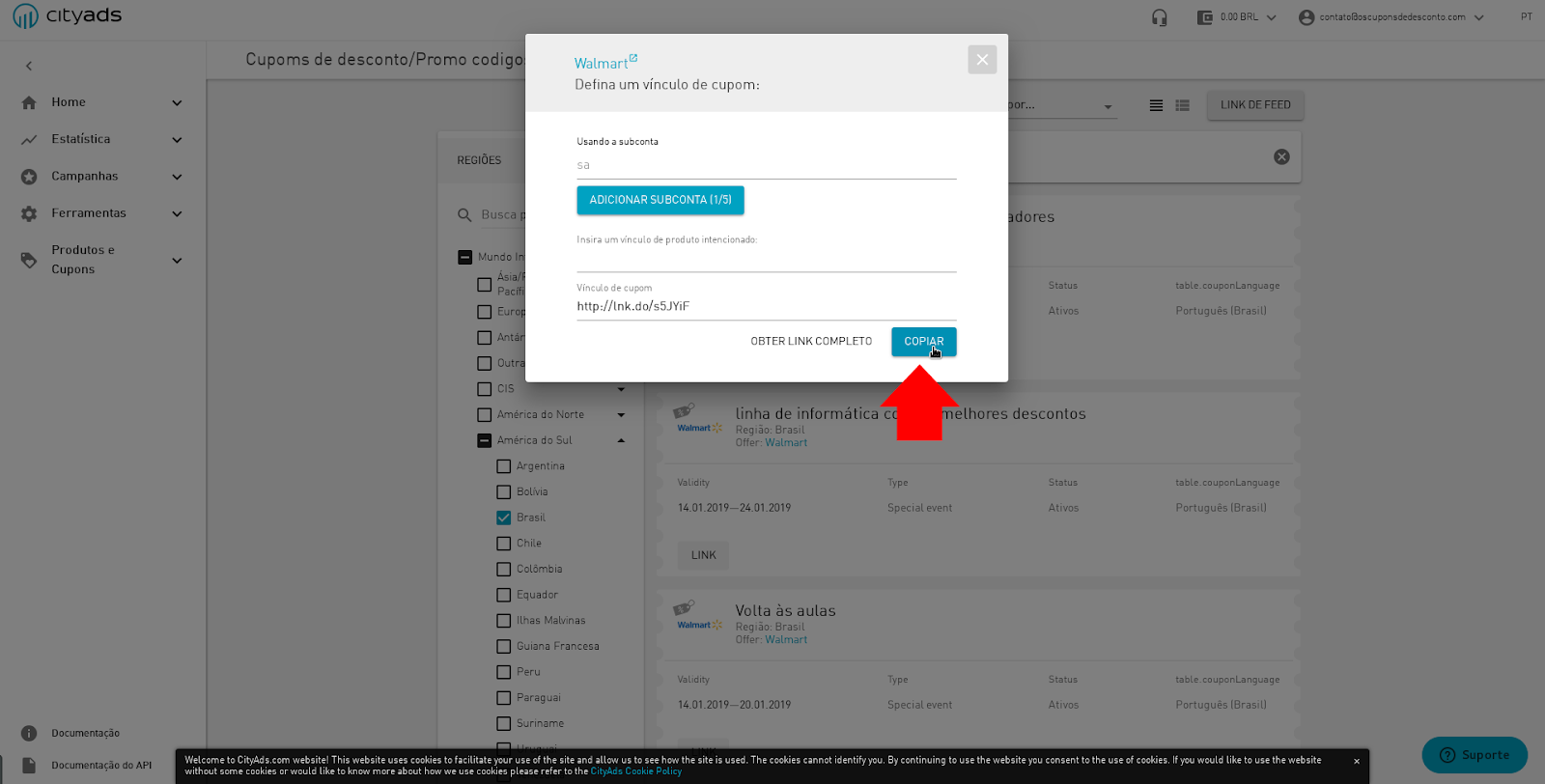Open the headset support icon in header
The height and width of the screenshot is (784, 1545).
(1160, 17)
